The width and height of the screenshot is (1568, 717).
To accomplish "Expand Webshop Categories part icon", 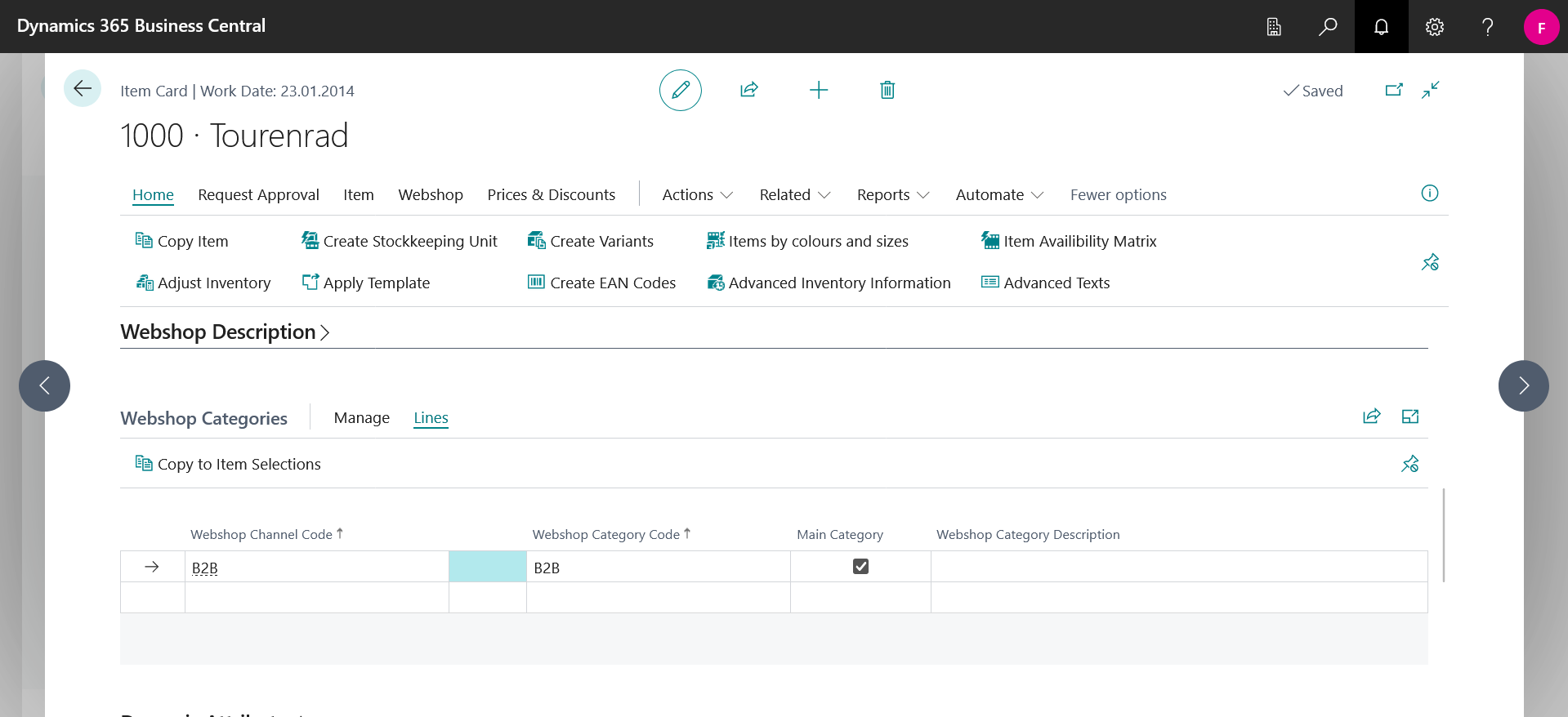I will tap(1410, 416).
